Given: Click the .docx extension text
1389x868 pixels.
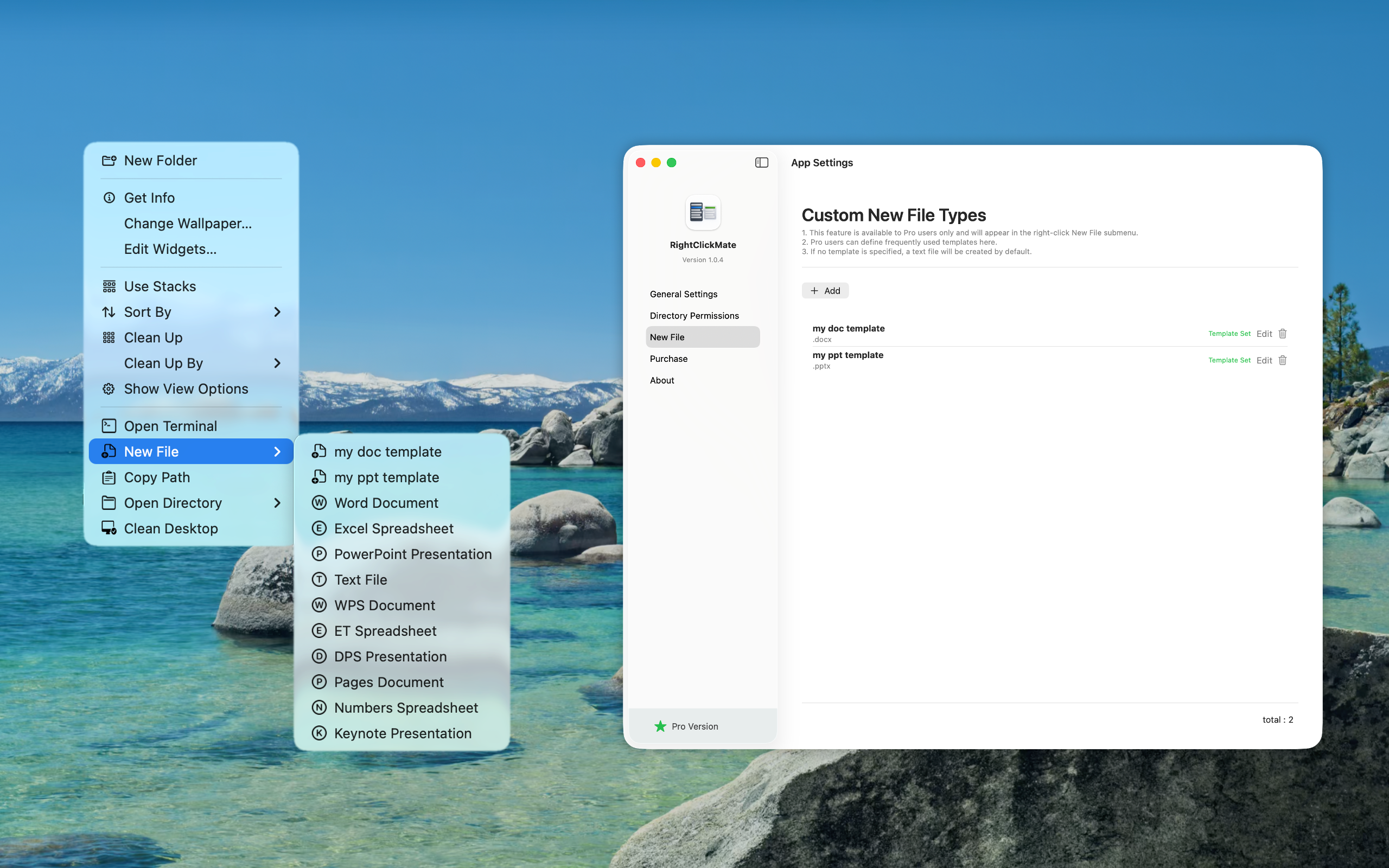Looking at the screenshot, I should click(x=822, y=339).
